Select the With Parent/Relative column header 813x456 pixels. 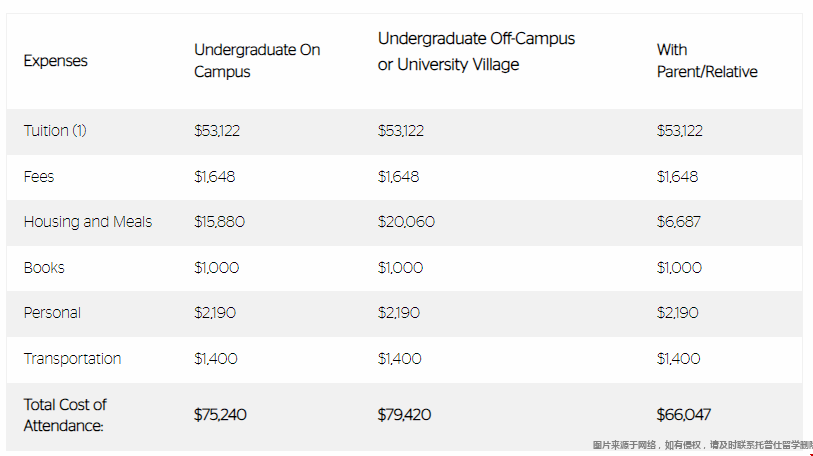pyautogui.click(x=707, y=61)
